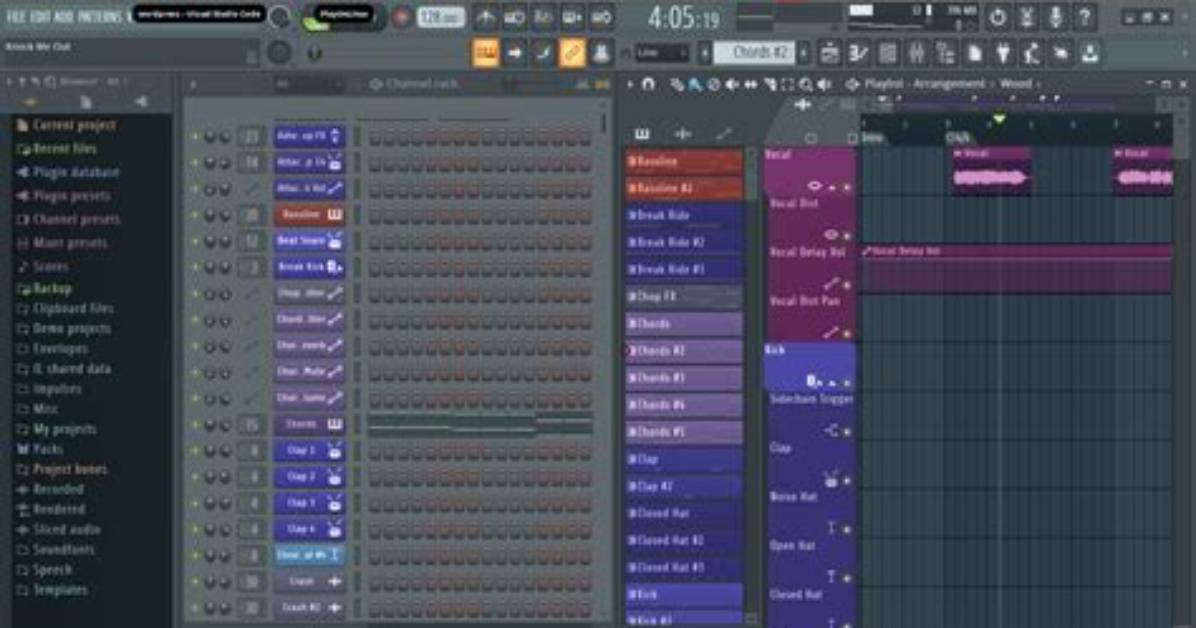This screenshot has height=628, width=1196.
Task: Toggle mute light of Baseline channel
Action: [x=195, y=216]
